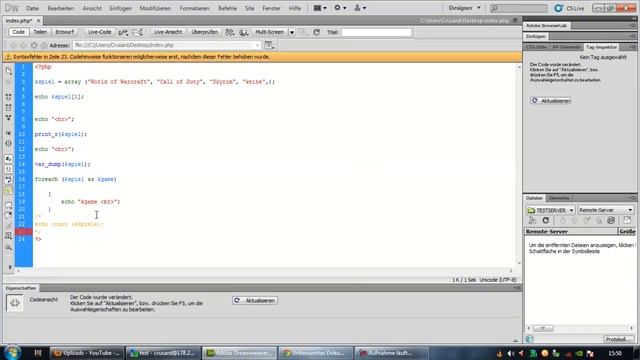Open the CS Live services button
The width and height of the screenshot is (640, 360).
[x=569, y=8]
